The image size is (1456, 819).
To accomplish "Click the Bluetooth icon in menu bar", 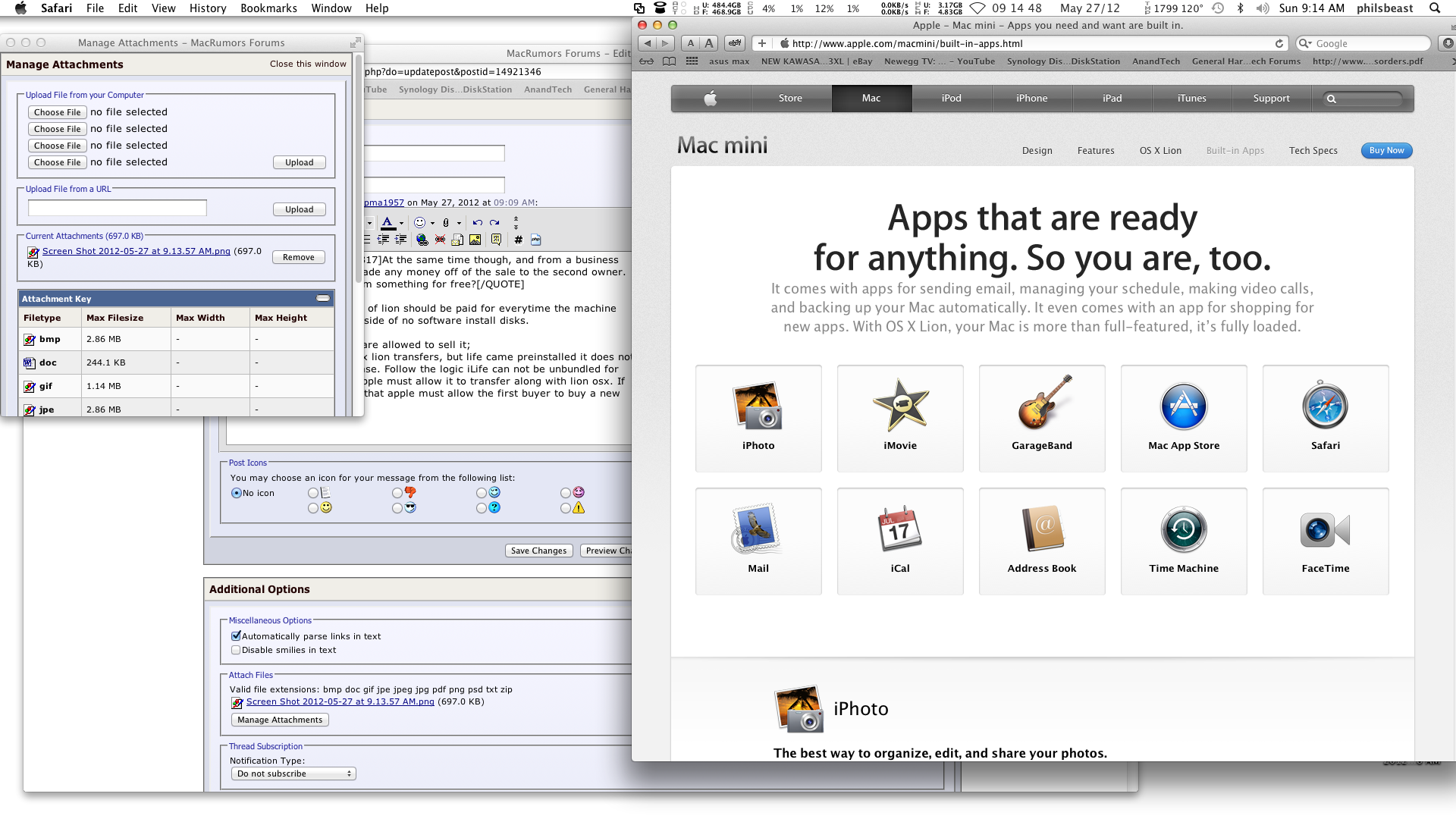I will pyautogui.click(x=1241, y=8).
